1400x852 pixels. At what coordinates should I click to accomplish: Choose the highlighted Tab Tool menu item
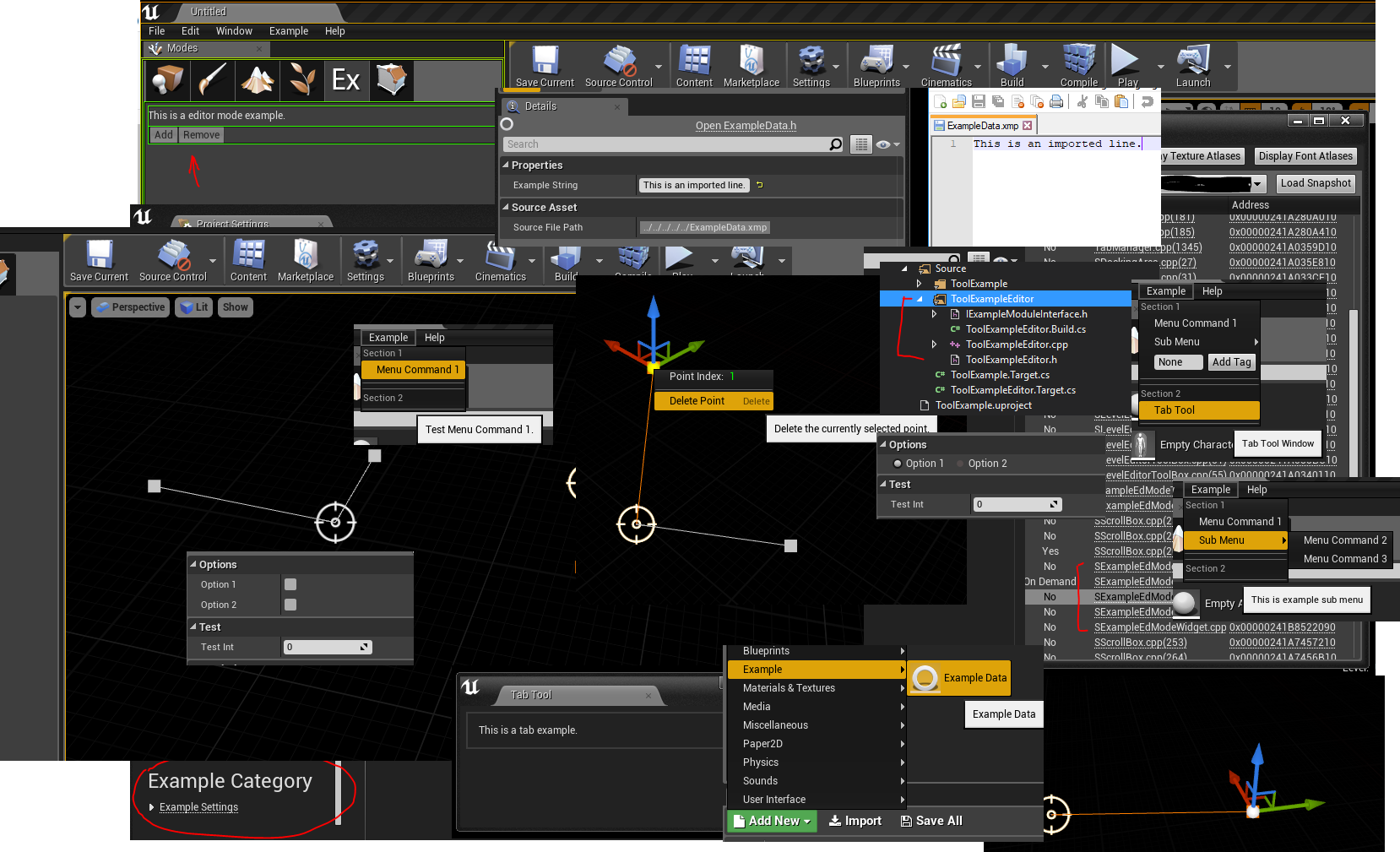click(1199, 410)
